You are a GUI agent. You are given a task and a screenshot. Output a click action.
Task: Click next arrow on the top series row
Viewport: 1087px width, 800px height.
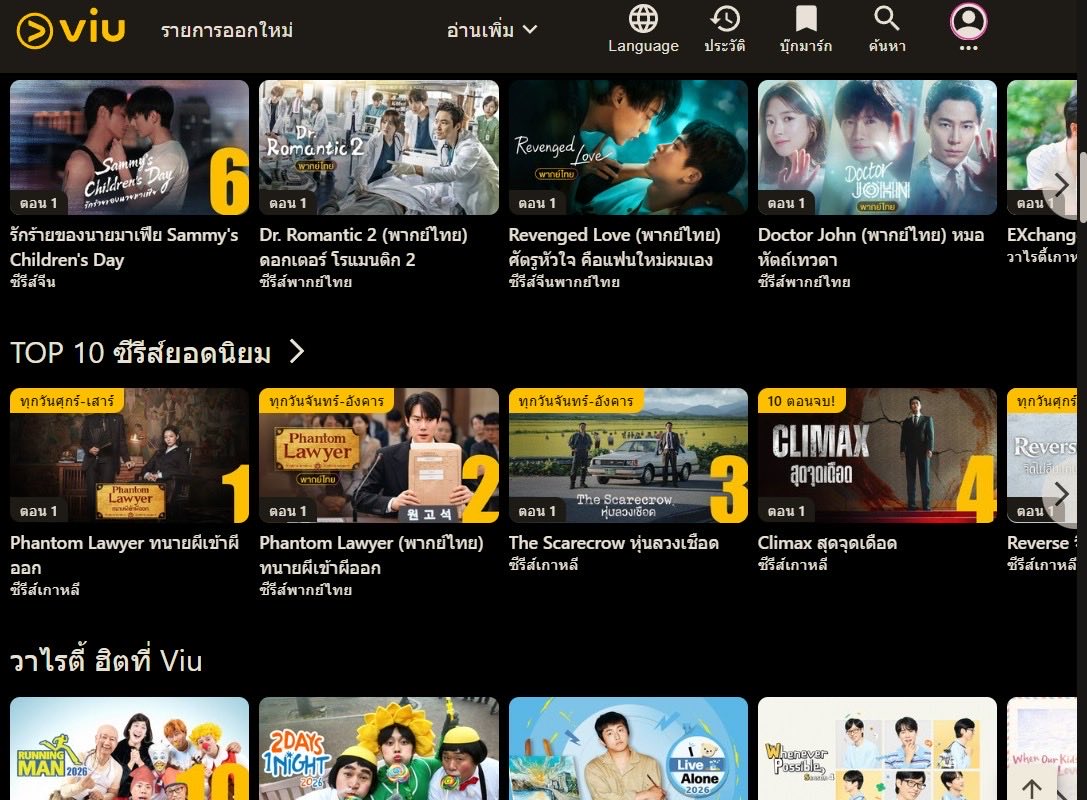point(1061,184)
